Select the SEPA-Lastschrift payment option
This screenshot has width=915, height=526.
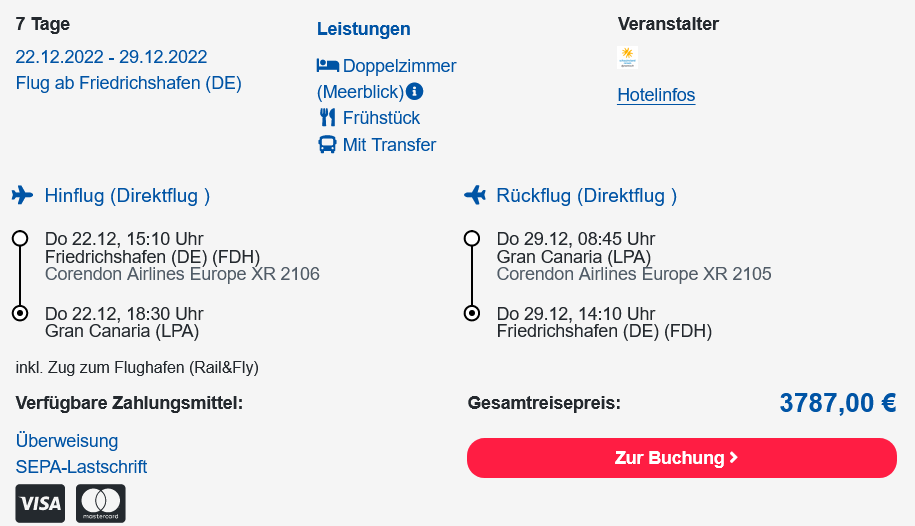81,466
